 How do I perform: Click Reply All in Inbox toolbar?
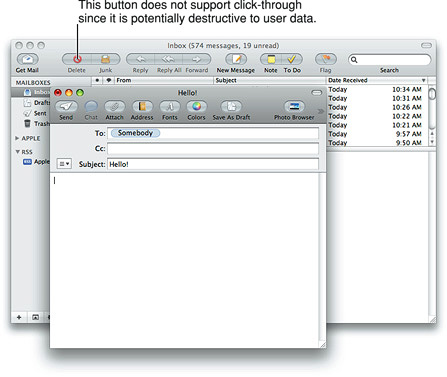click(169, 59)
